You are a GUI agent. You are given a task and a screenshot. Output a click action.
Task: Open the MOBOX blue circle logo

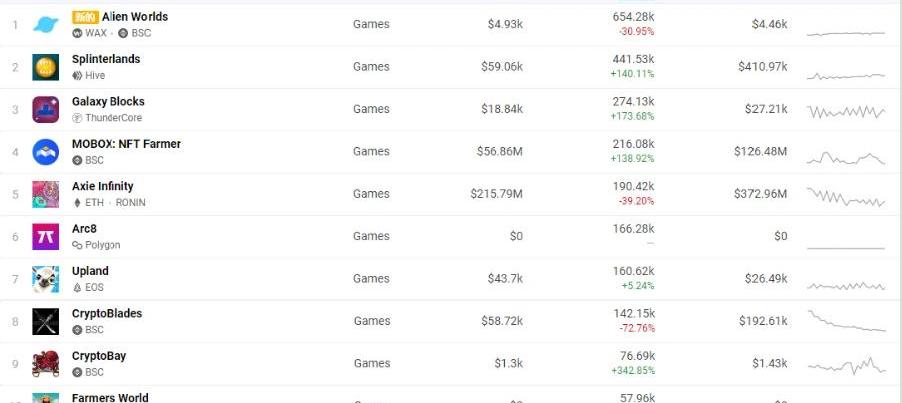45,152
